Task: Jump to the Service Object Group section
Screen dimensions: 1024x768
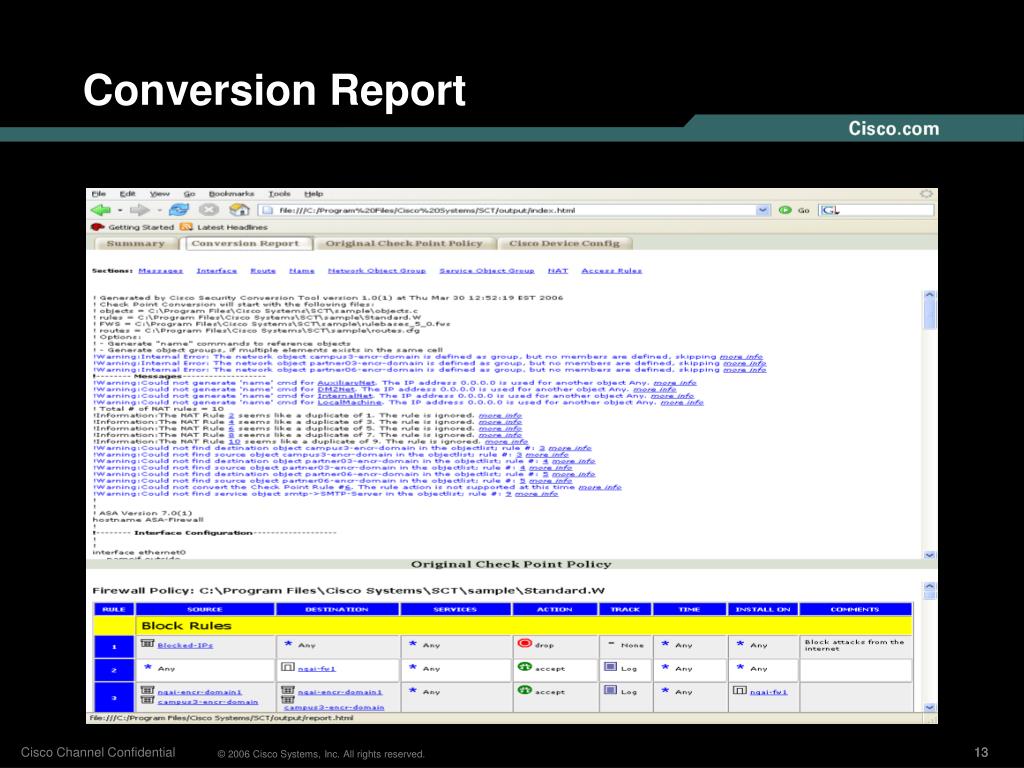Action: pyautogui.click(x=487, y=270)
